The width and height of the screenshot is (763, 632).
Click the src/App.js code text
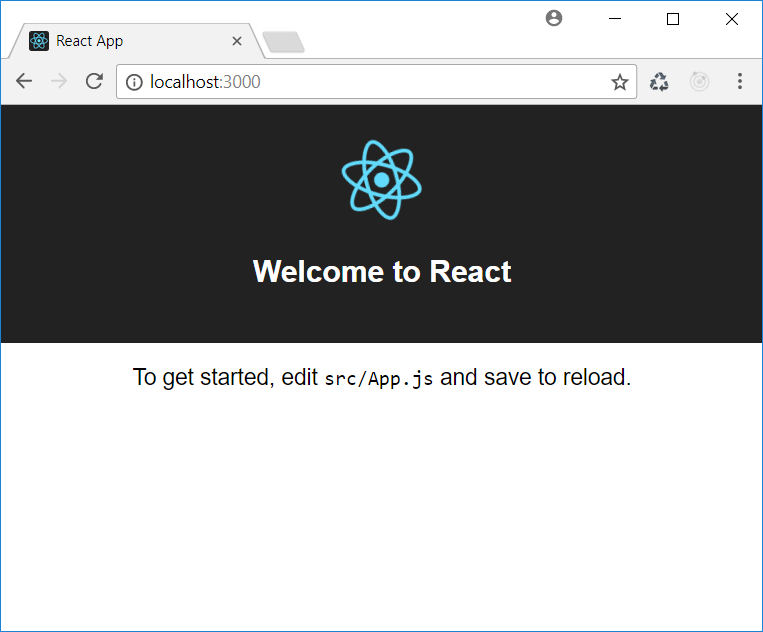coord(379,379)
